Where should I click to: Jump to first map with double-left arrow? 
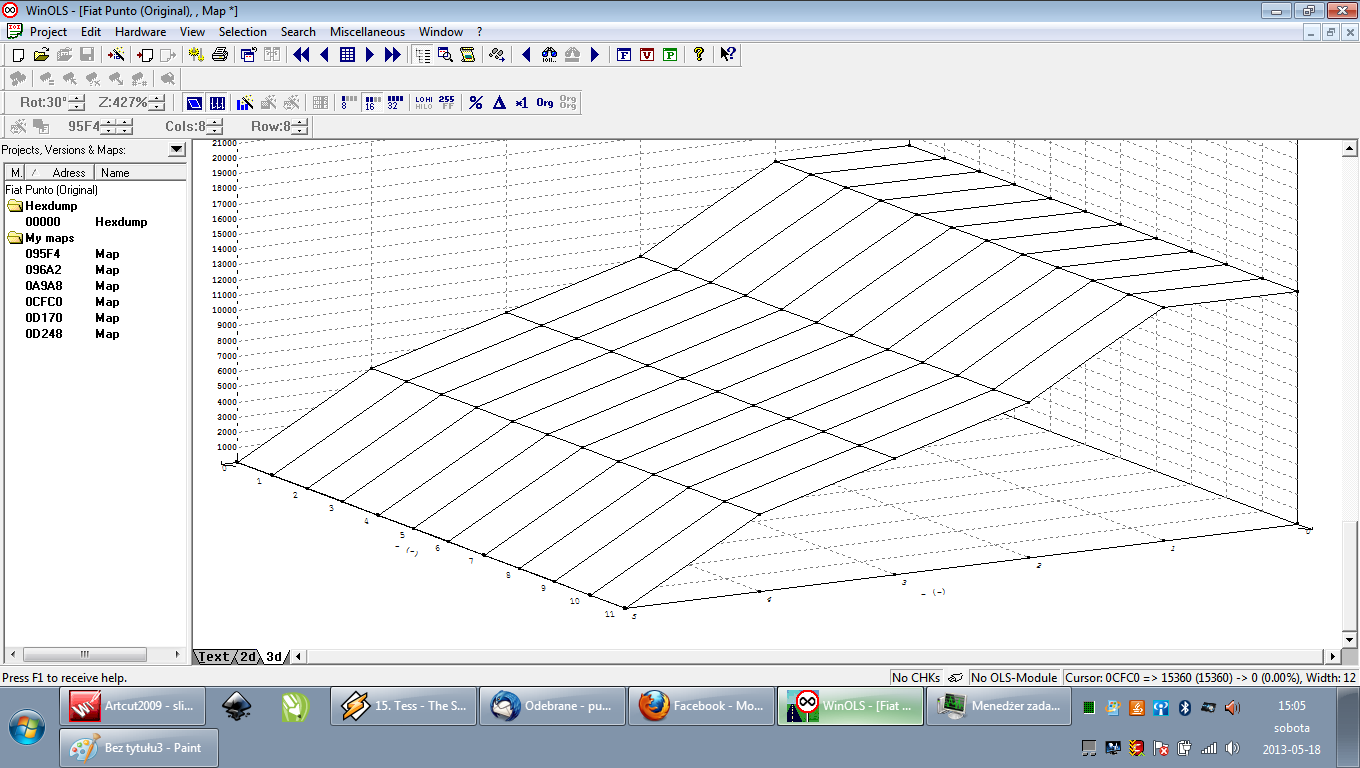(x=301, y=55)
